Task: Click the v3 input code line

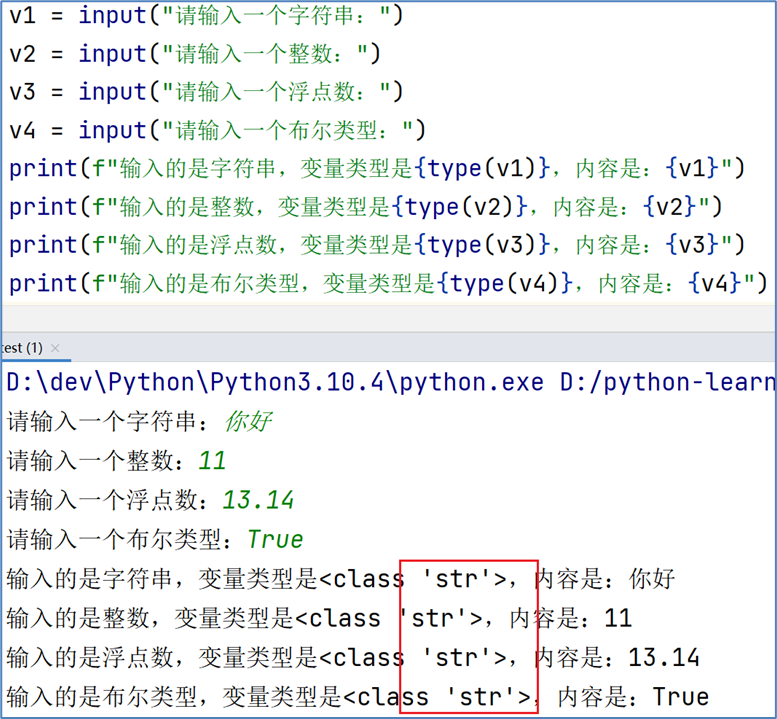Action: pyautogui.click(x=206, y=92)
